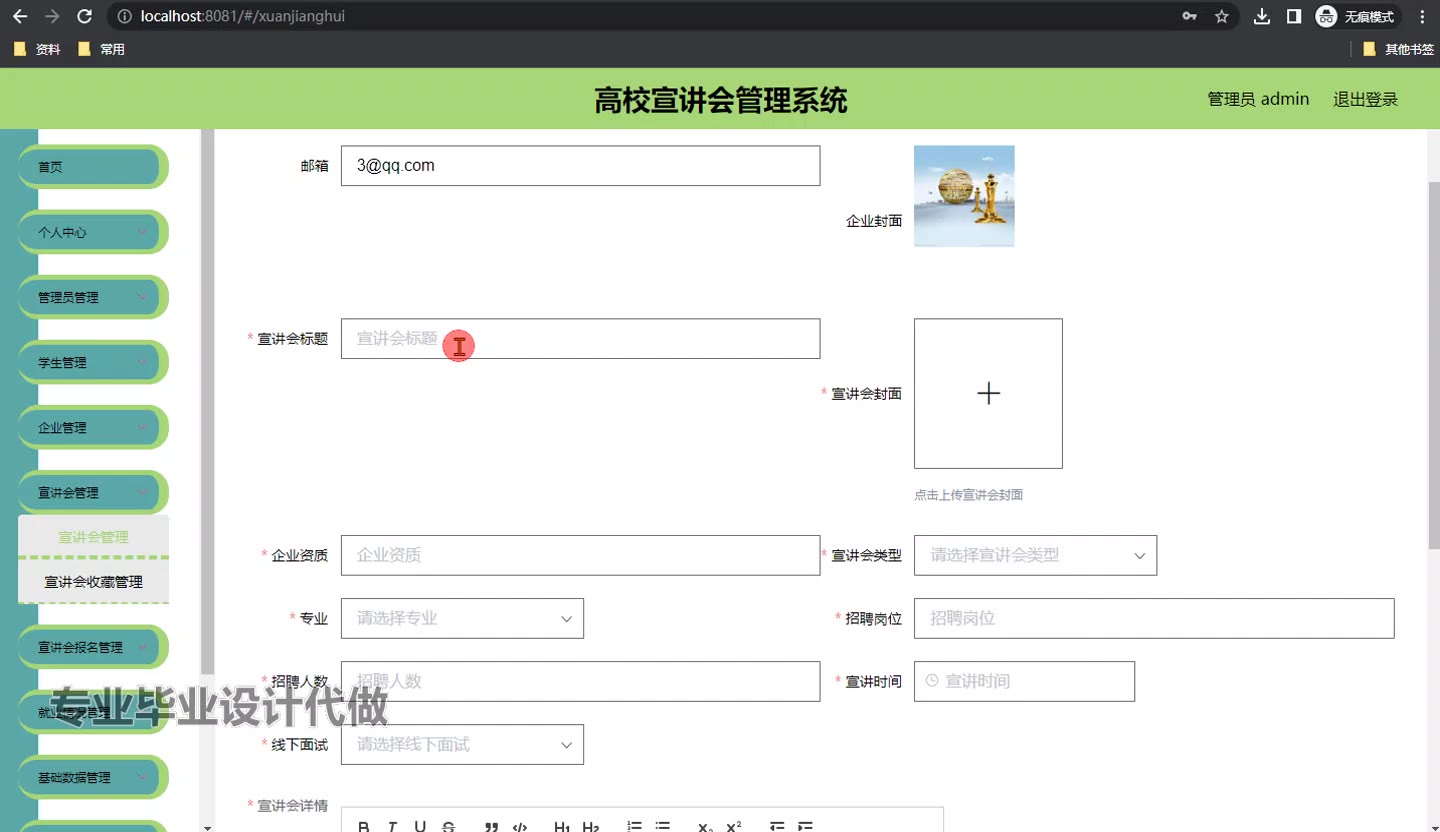The image size is (1440, 832).
Task: Expand the 基础数据管理 sidebar menu
Action: pos(92,777)
